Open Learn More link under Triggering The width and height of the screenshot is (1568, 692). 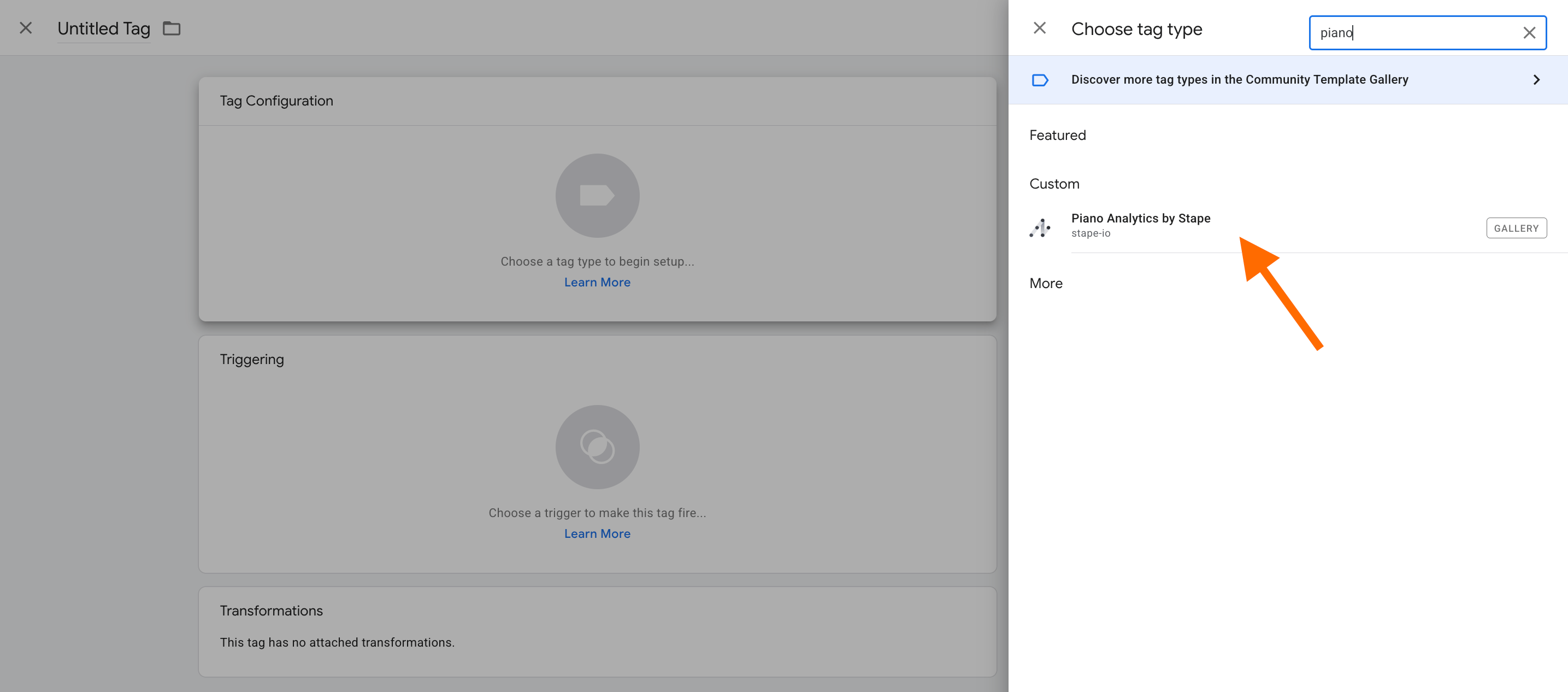[597, 533]
